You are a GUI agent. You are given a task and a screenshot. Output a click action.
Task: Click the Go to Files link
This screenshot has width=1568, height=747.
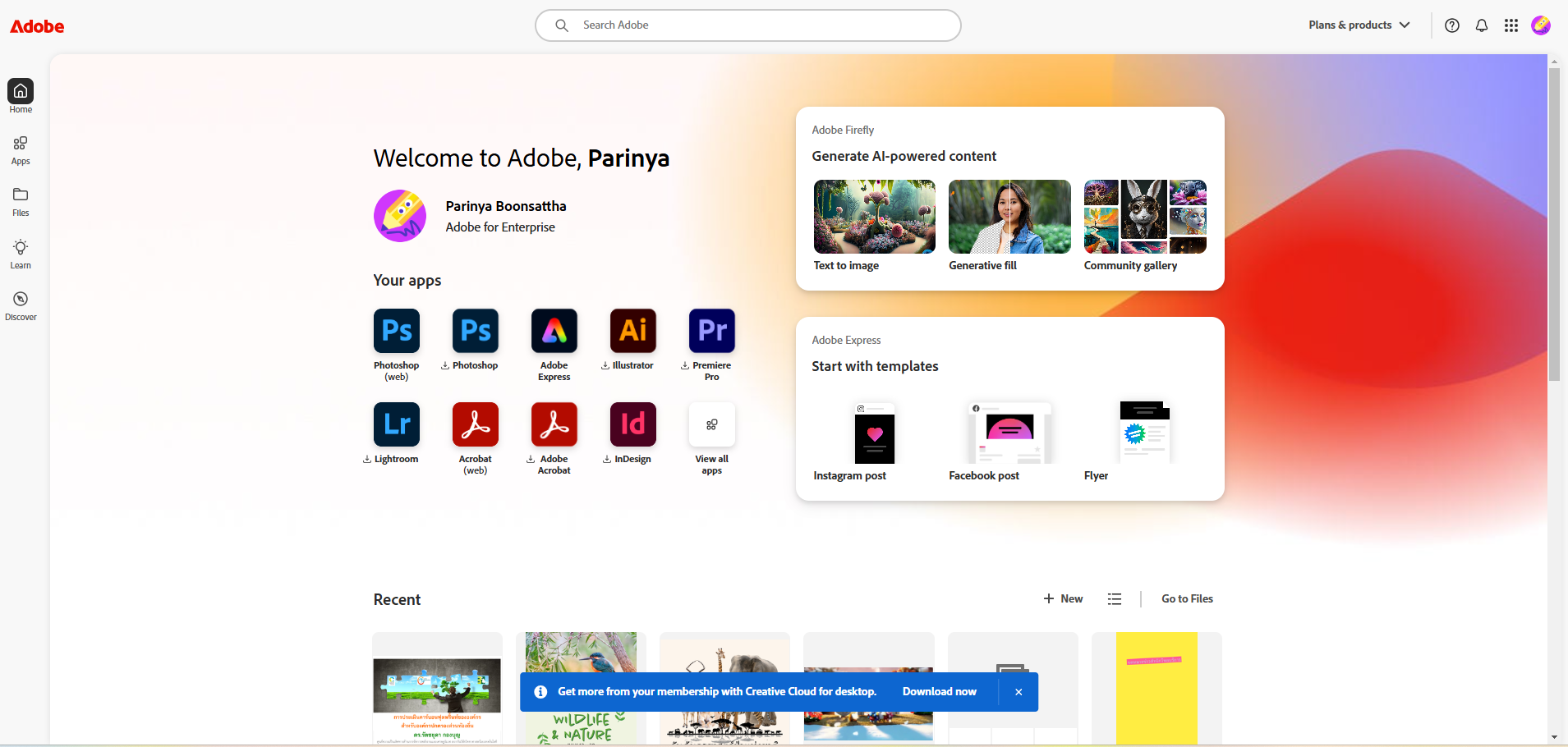(x=1187, y=599)
